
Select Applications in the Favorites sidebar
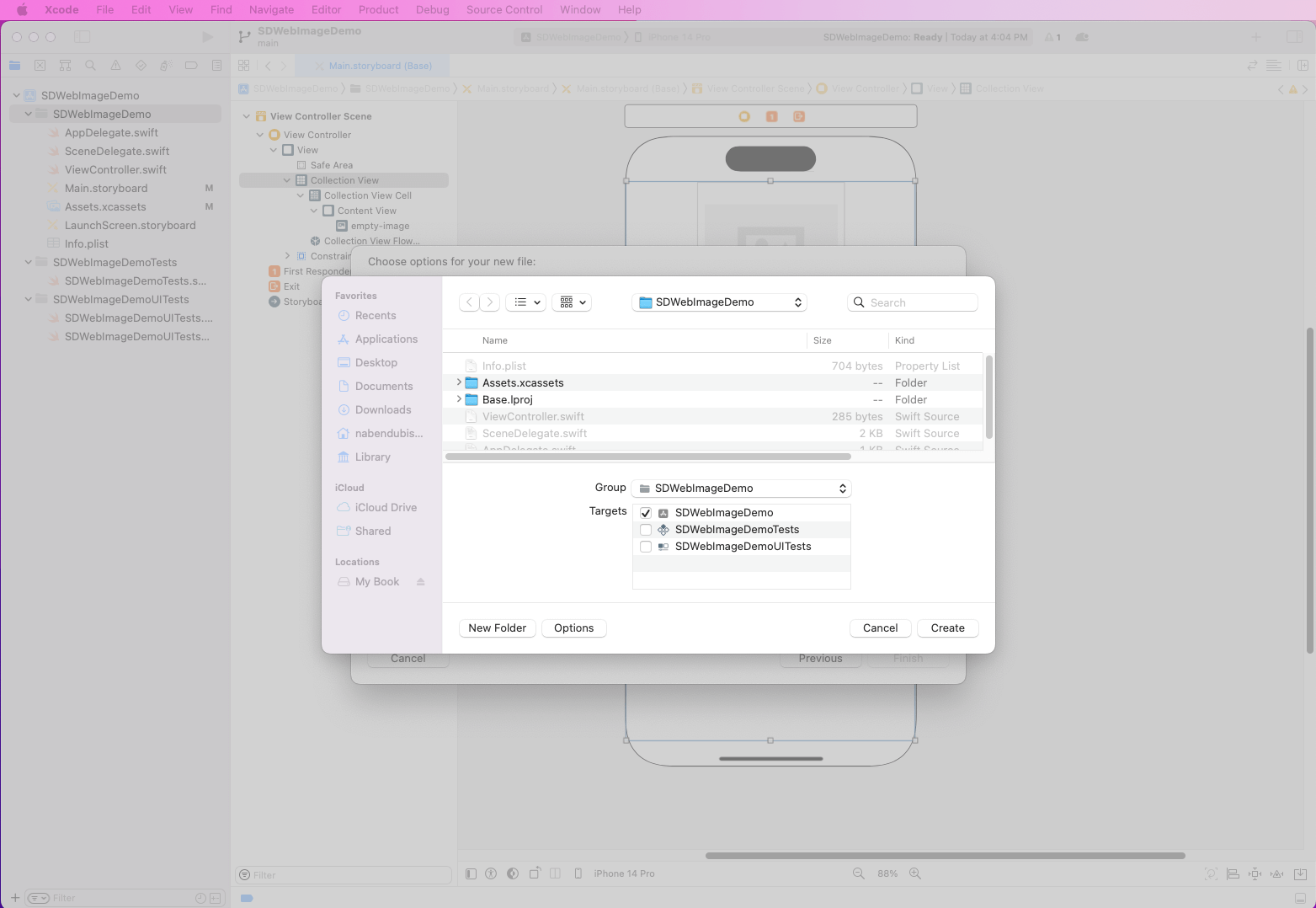(x=386, y=339)
